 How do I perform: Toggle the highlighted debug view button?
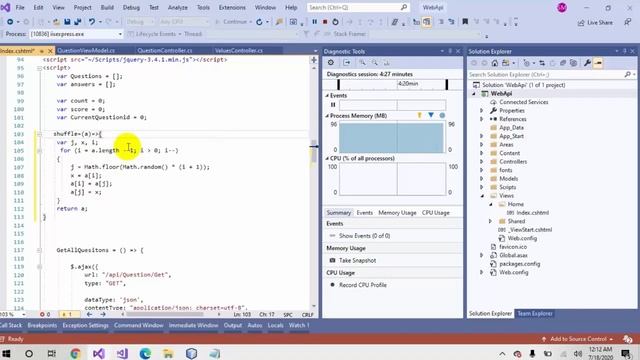(427, 22)
